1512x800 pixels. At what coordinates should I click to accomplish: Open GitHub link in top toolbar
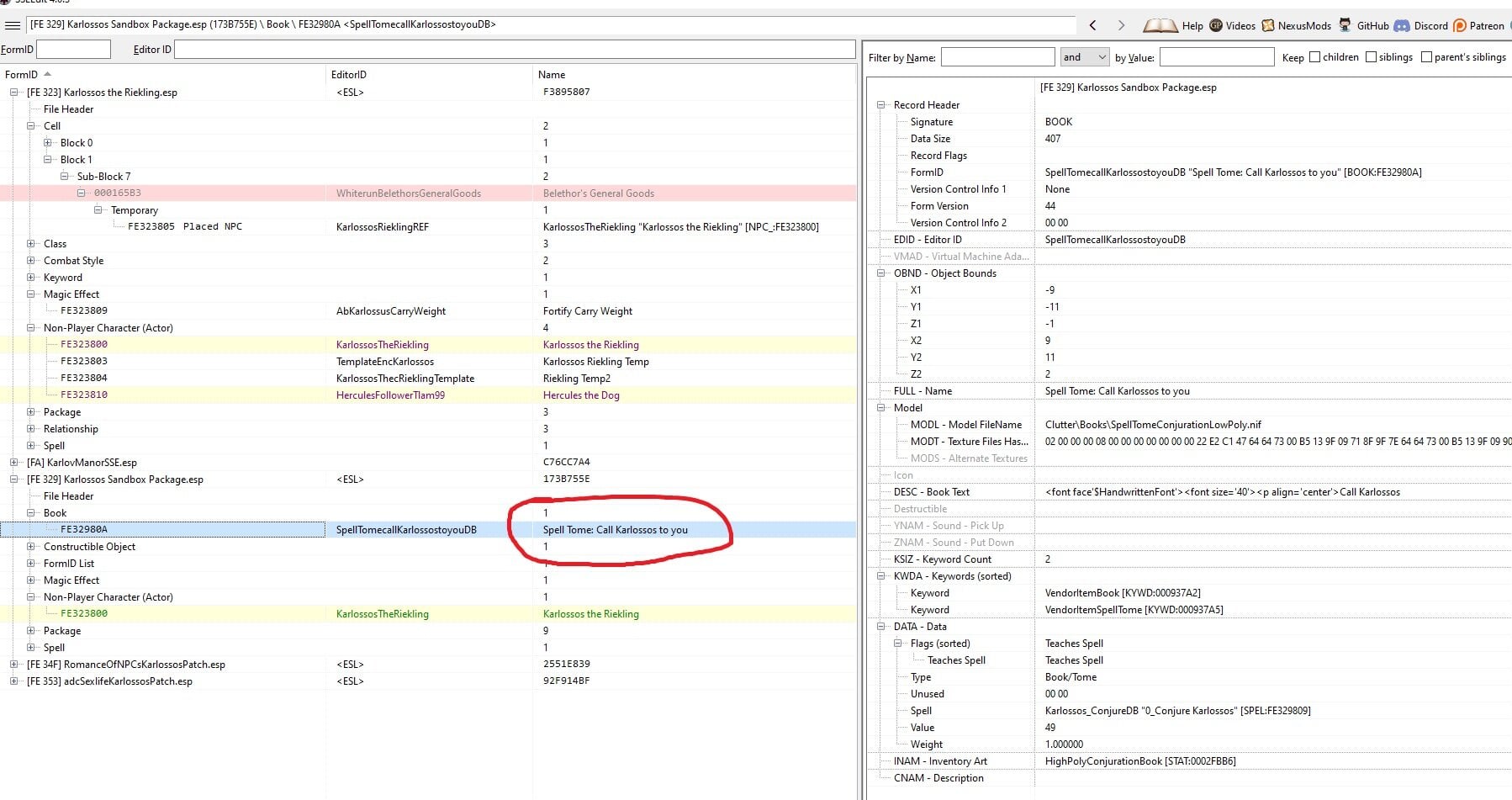(1364, 25)
